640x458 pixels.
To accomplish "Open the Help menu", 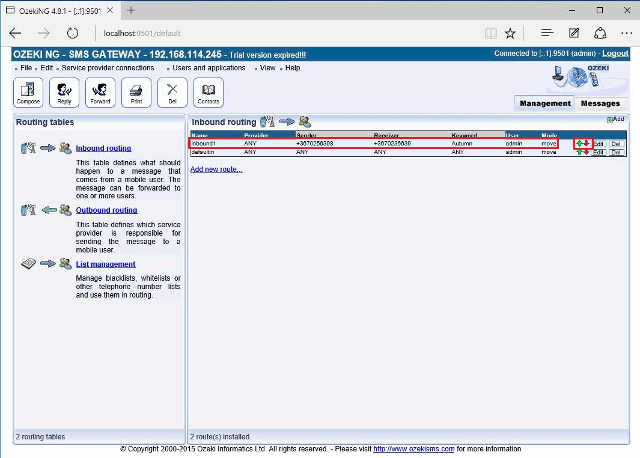I will click(x=293, y=68).
